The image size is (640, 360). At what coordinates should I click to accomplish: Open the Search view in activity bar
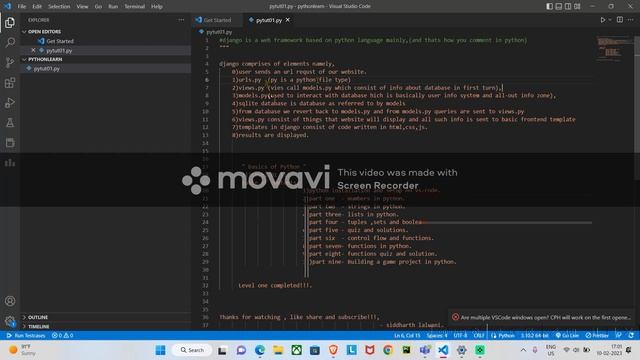10,42
